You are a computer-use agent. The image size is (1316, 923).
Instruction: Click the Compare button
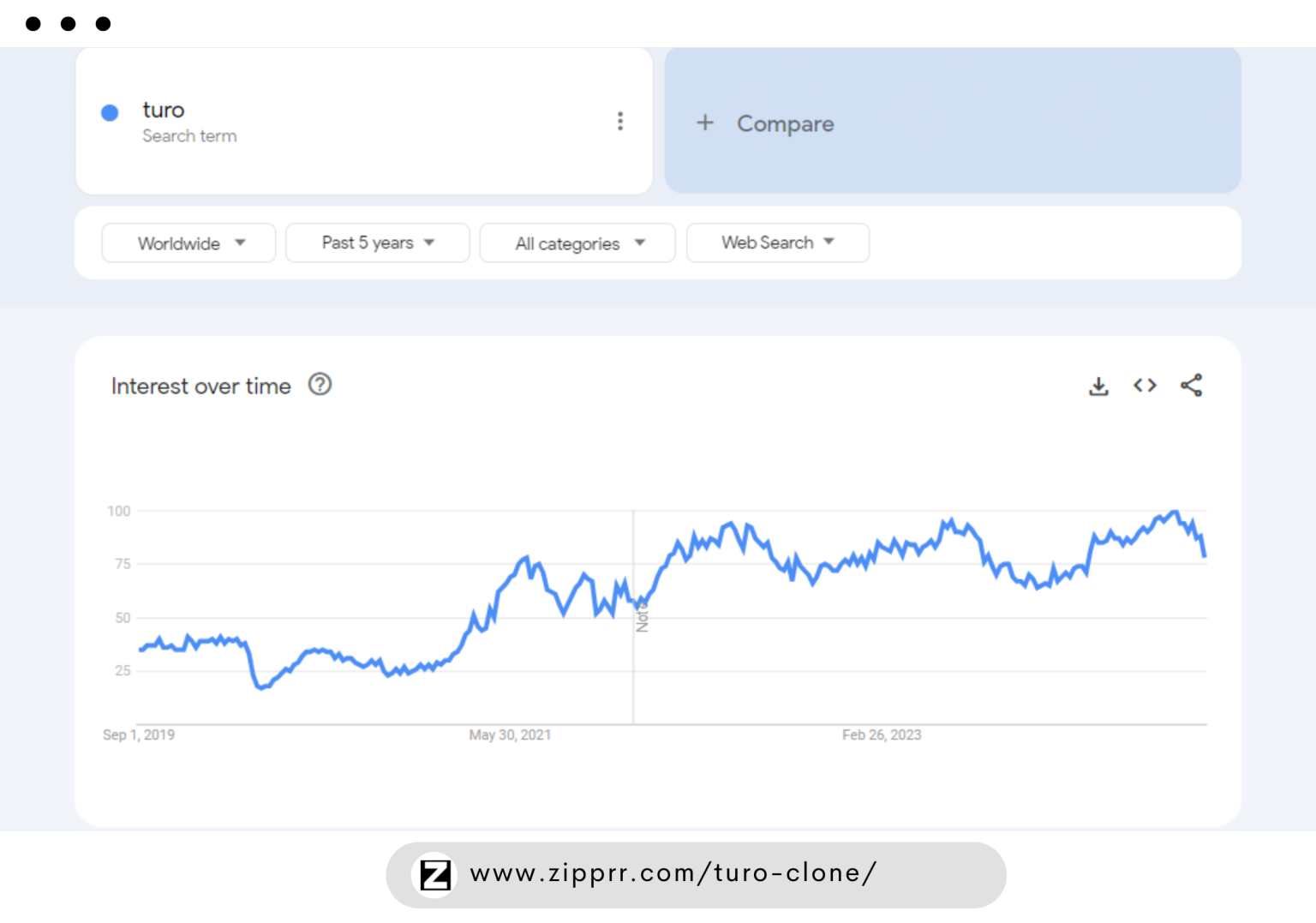pyautogui.click(x=785, y=124)
